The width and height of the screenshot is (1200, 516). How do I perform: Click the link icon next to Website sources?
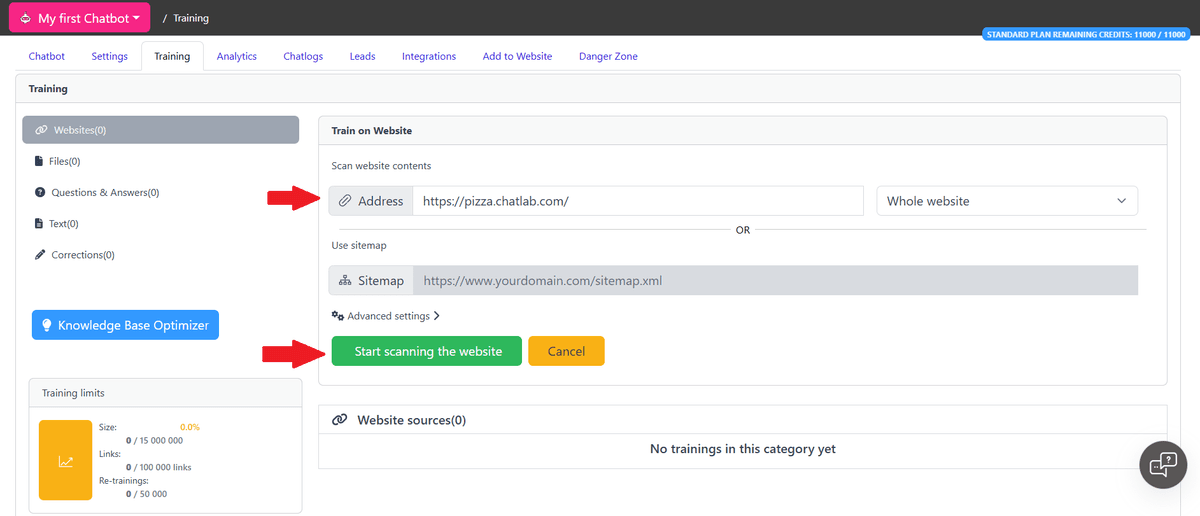[x=340, y=420]
